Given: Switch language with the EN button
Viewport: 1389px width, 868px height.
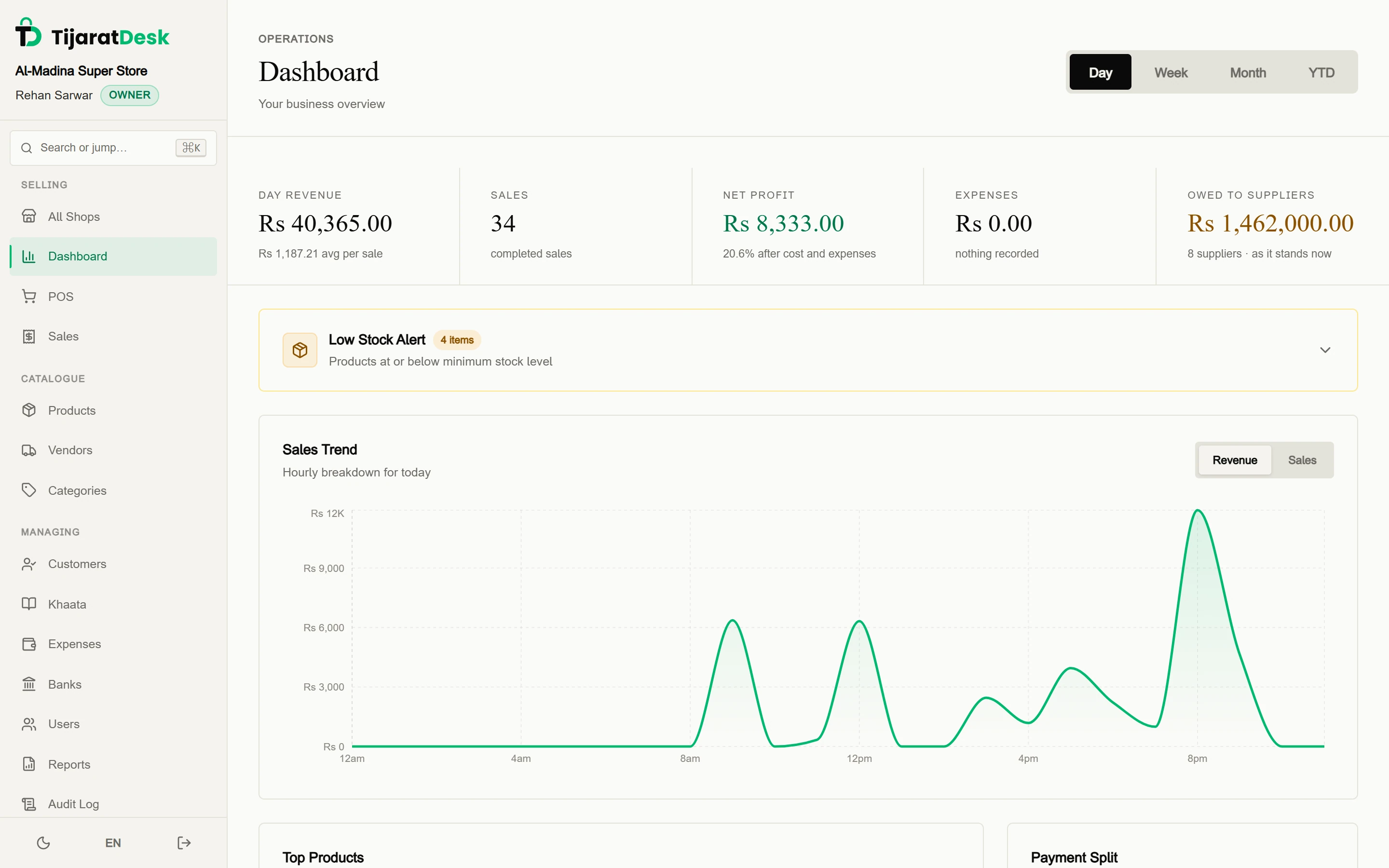Looking at the screenshot, I should (x=113, y=843).
